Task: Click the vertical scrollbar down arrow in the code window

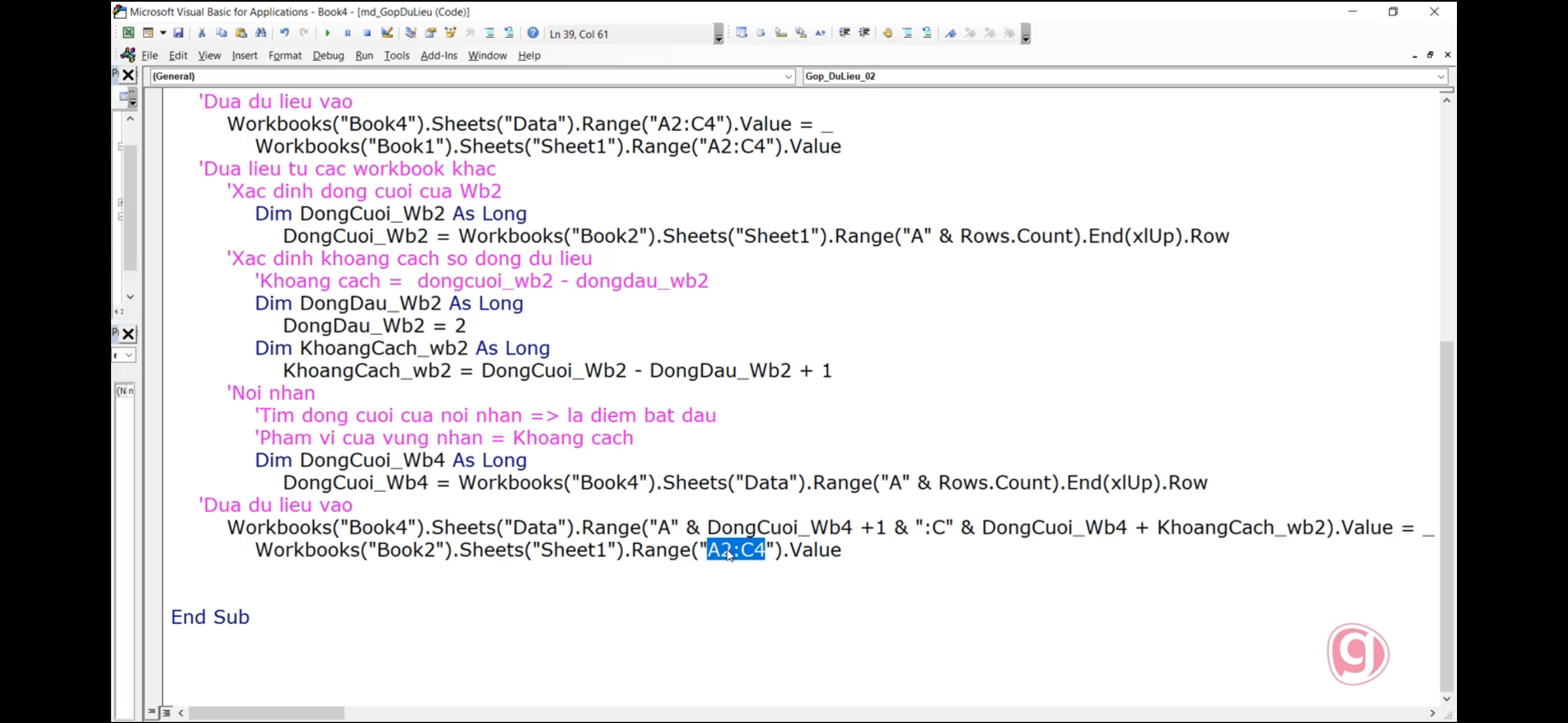Action: [1446, 699]
